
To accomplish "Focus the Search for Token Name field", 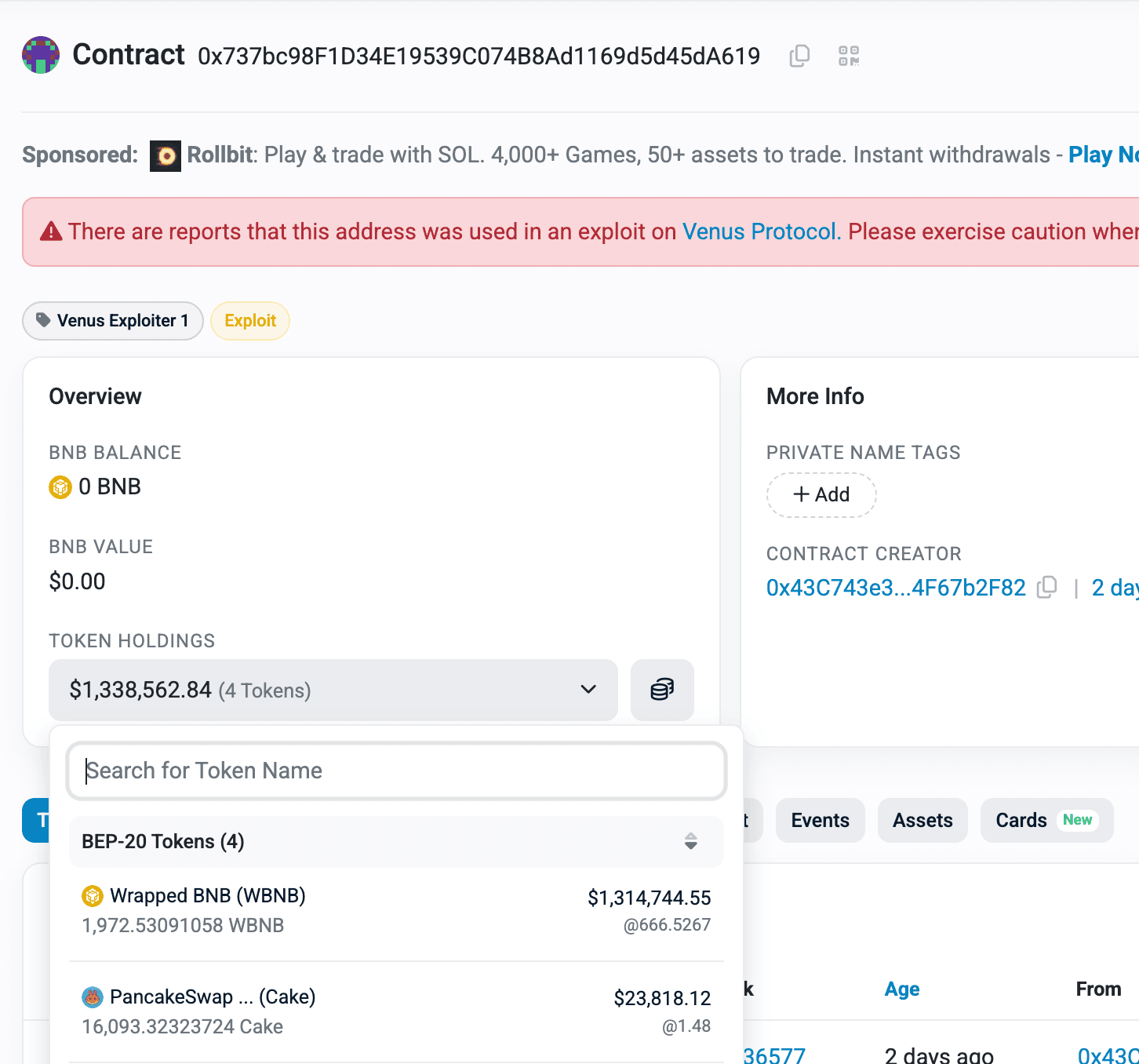I will coord(396,771).
